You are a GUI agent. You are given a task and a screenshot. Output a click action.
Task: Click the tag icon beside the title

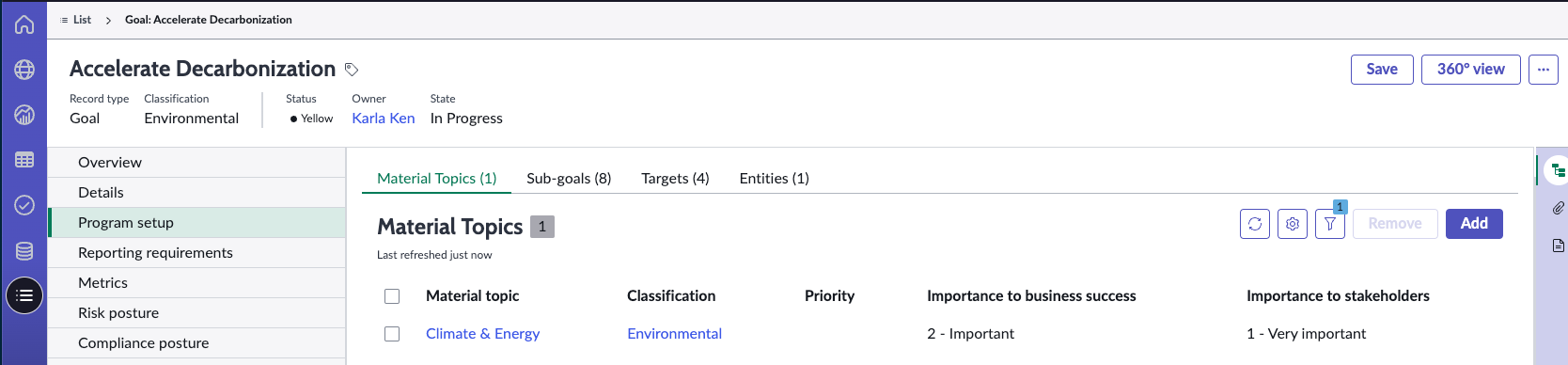click(x=352, y=70)
